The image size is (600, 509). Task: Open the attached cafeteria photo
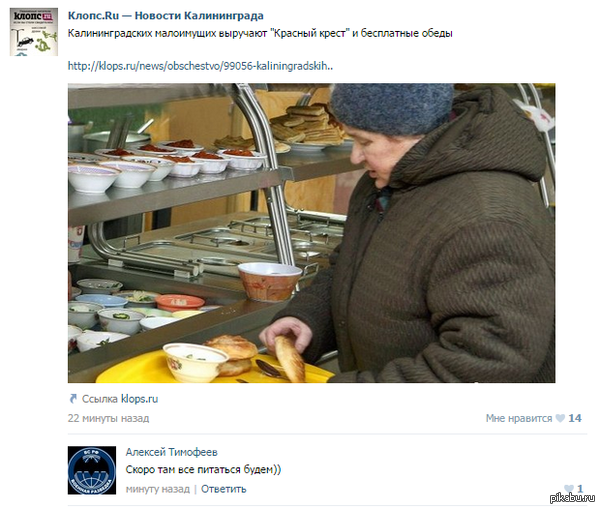tap(311, 233)
